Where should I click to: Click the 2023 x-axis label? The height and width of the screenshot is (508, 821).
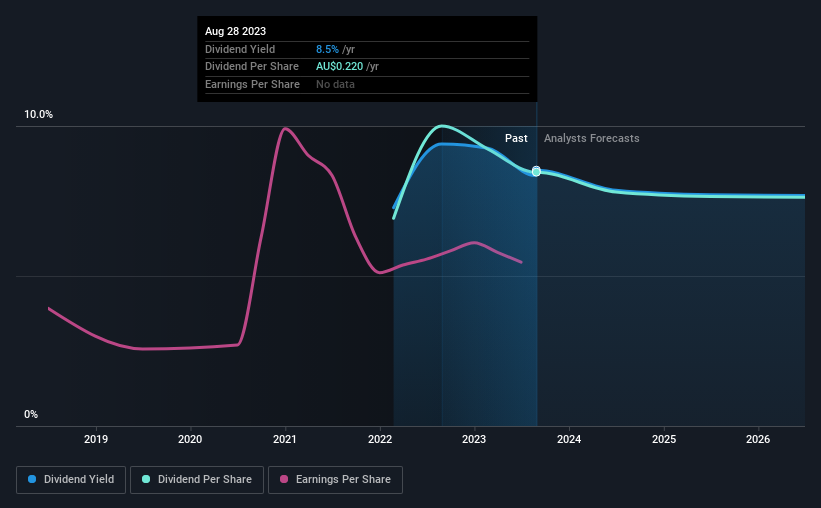click(x=474, y=439)
